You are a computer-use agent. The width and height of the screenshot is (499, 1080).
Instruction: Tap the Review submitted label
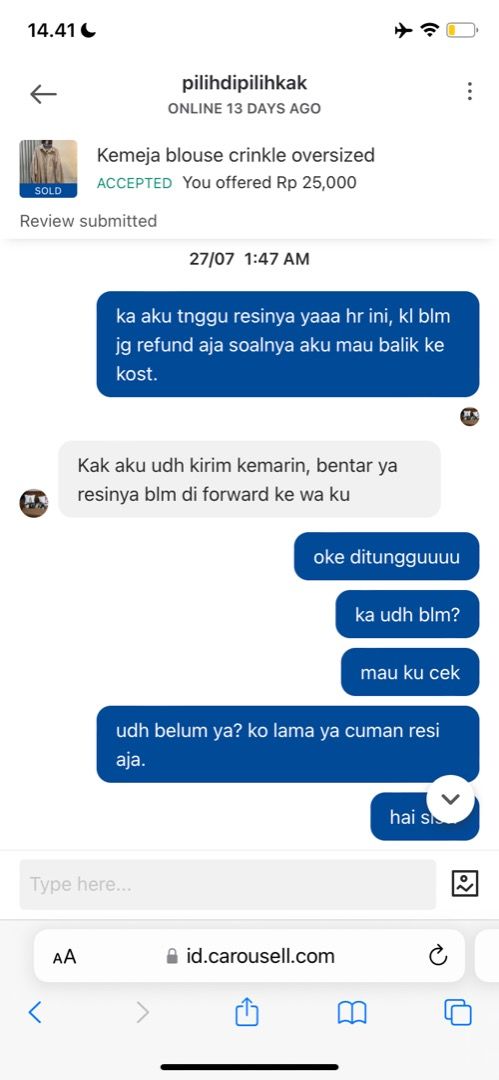tap(88, 221)
